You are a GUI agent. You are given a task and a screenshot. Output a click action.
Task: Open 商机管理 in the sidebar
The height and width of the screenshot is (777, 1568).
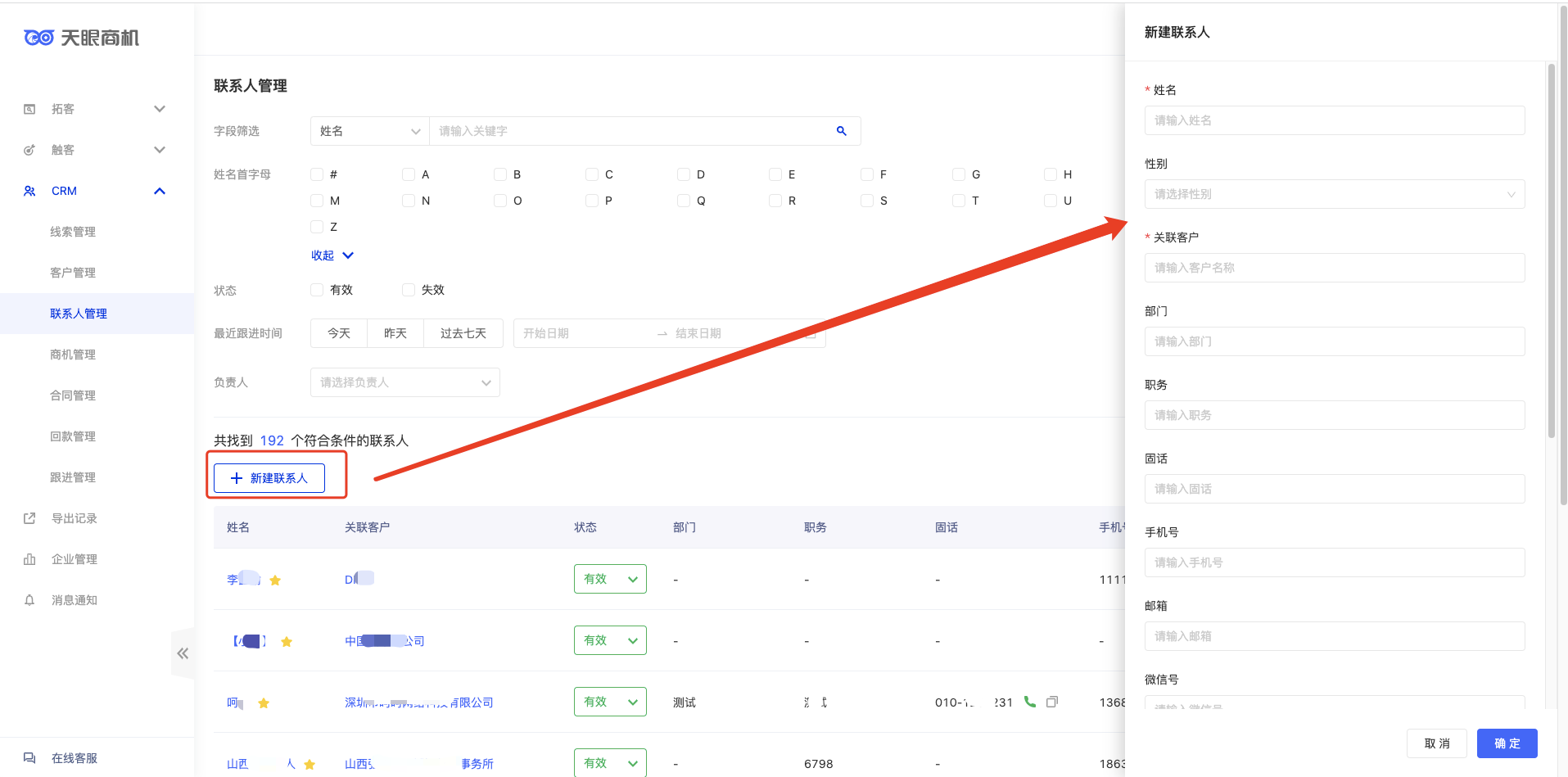point(73,355)
